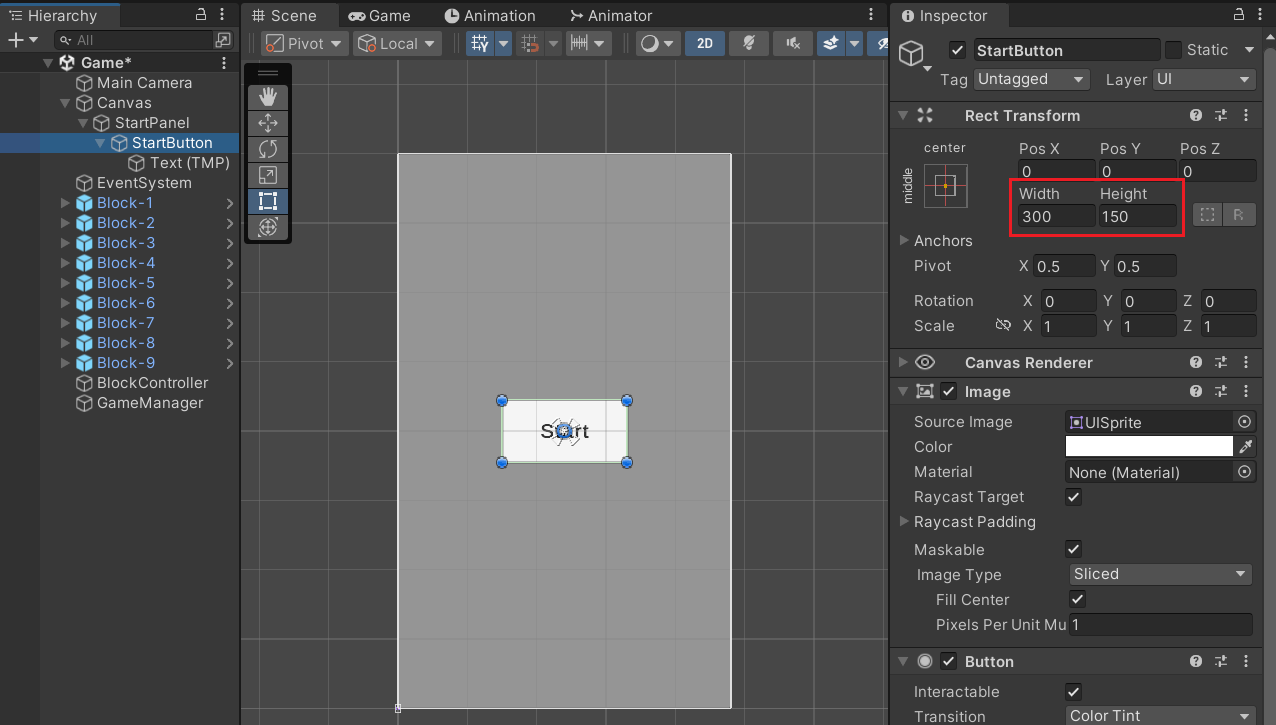This screenshot has height=725, width=1276.
Task: Select Block-5 in the Hierarchy
Action: [x=126, y=283]
